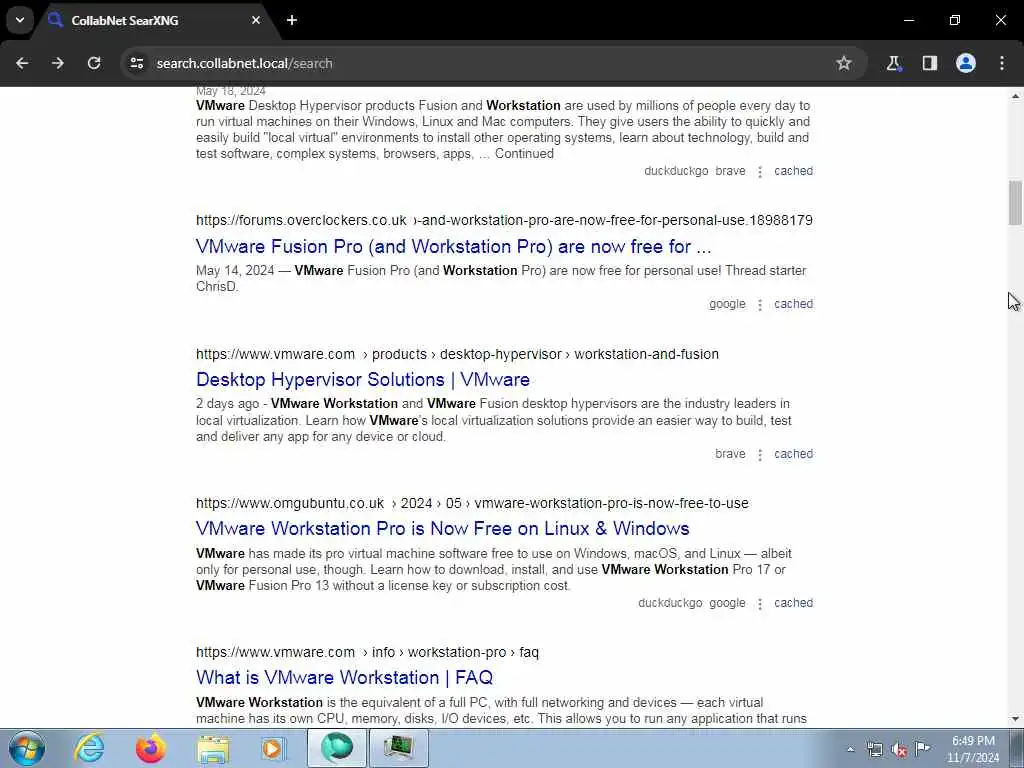Screen dimensions: 1024x768
Task: Open cached link for omgubuntu result
Action: (x=793, y=603)
